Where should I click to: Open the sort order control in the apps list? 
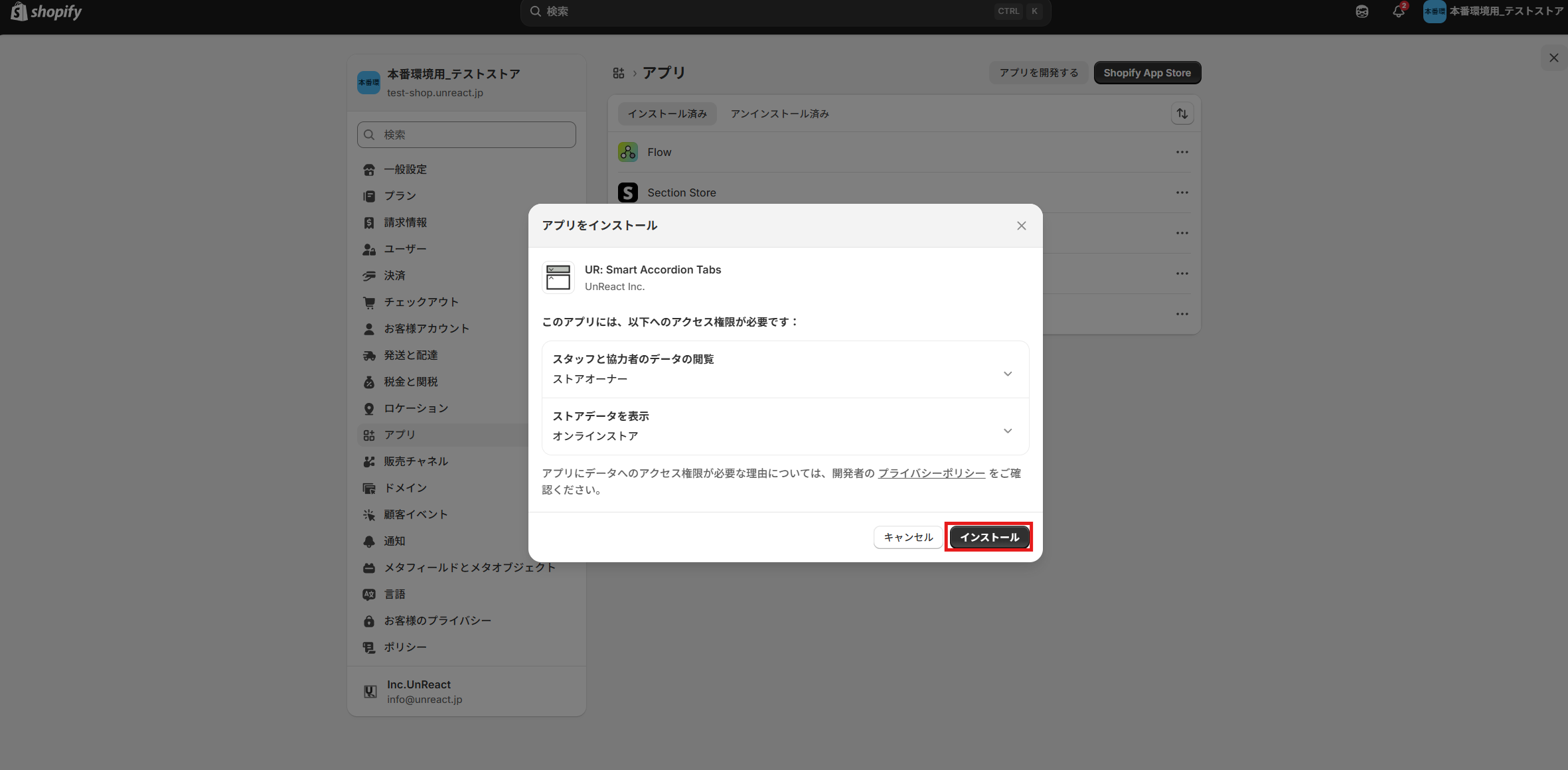coord(1182,114)
